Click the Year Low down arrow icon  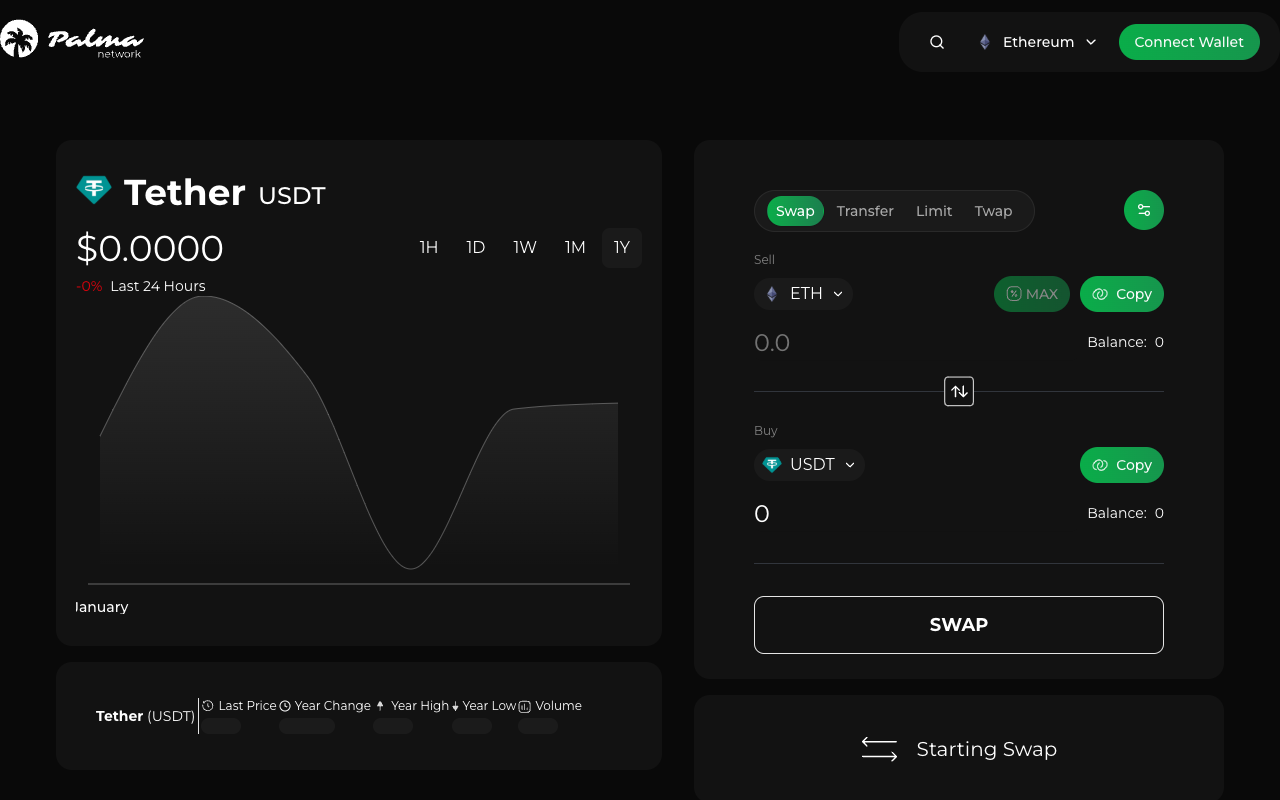pyautogui.click(x=455, y=706)
